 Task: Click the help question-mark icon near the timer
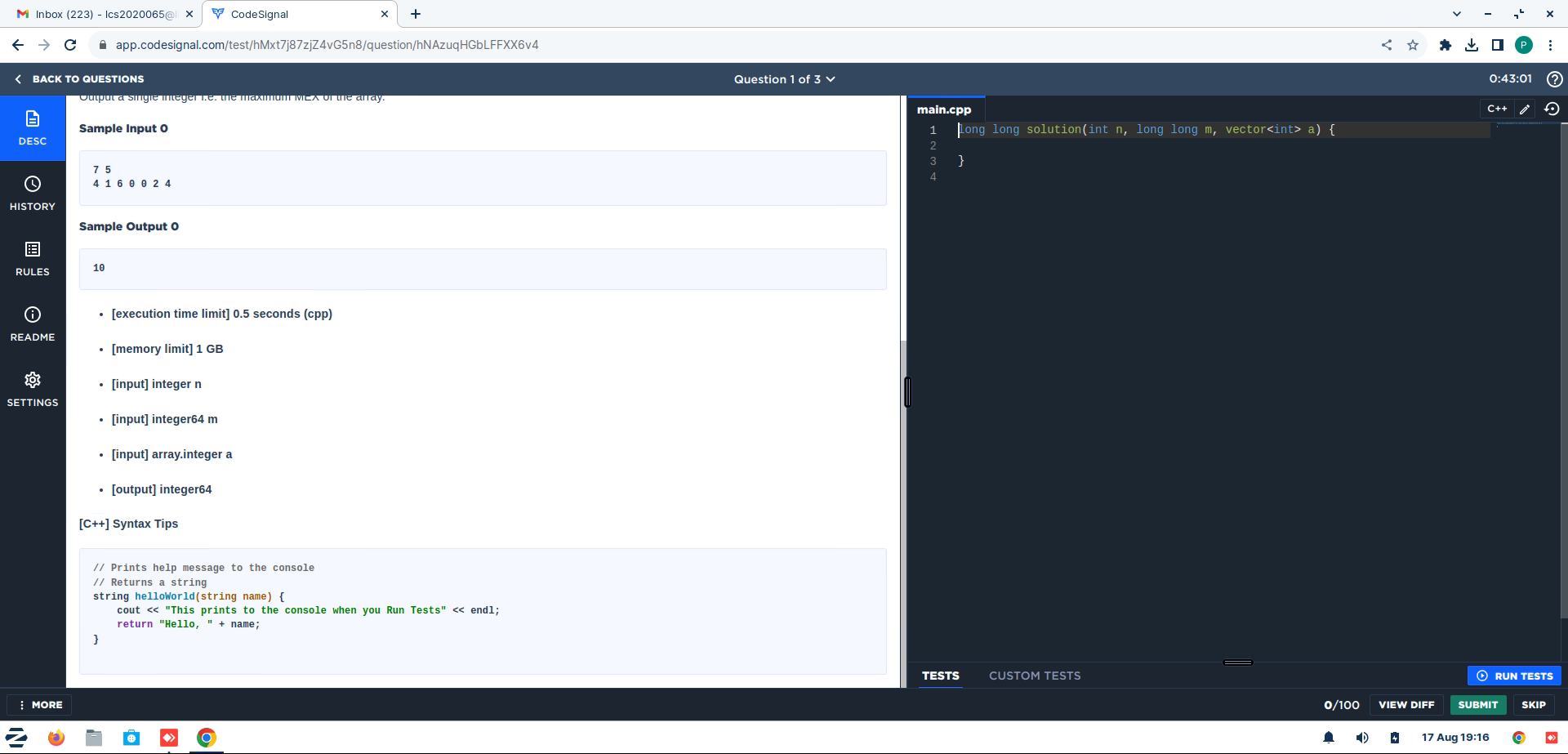[x=1555, y=79]
